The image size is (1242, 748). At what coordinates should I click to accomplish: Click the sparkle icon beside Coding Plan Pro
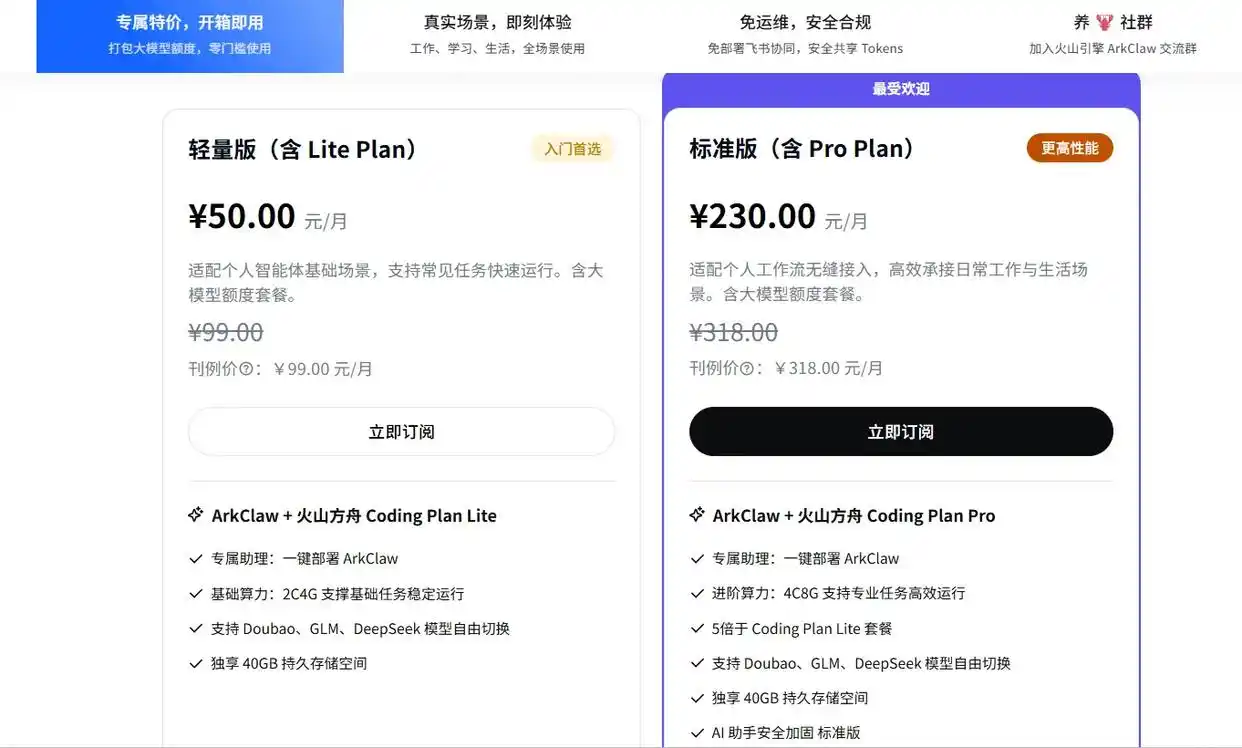[x=697, y=515]
